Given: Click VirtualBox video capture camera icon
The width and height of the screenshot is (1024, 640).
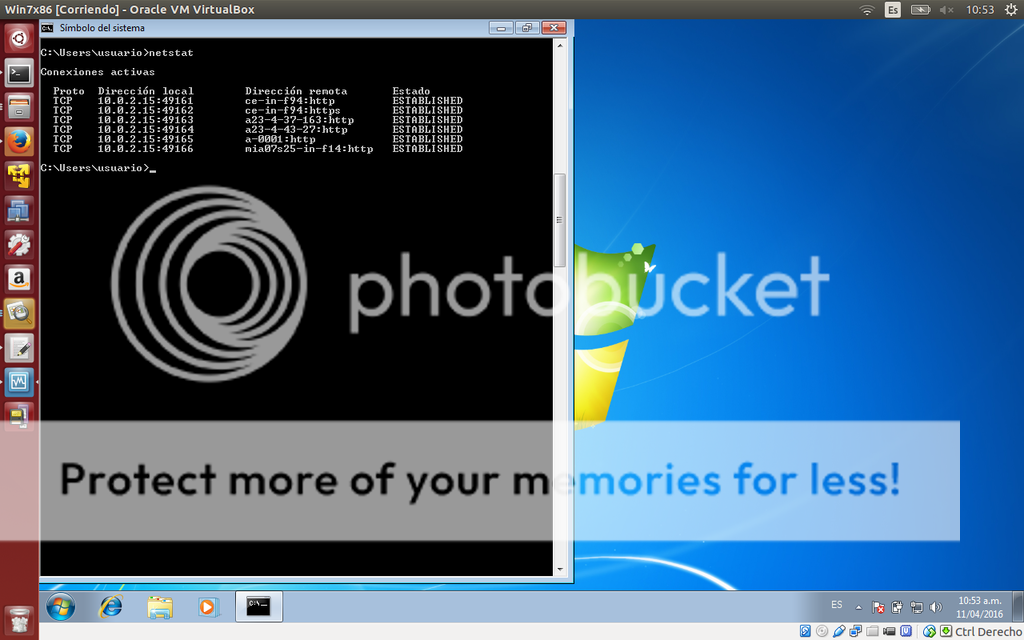Looking at the screenshot, I should click(889, 632).
